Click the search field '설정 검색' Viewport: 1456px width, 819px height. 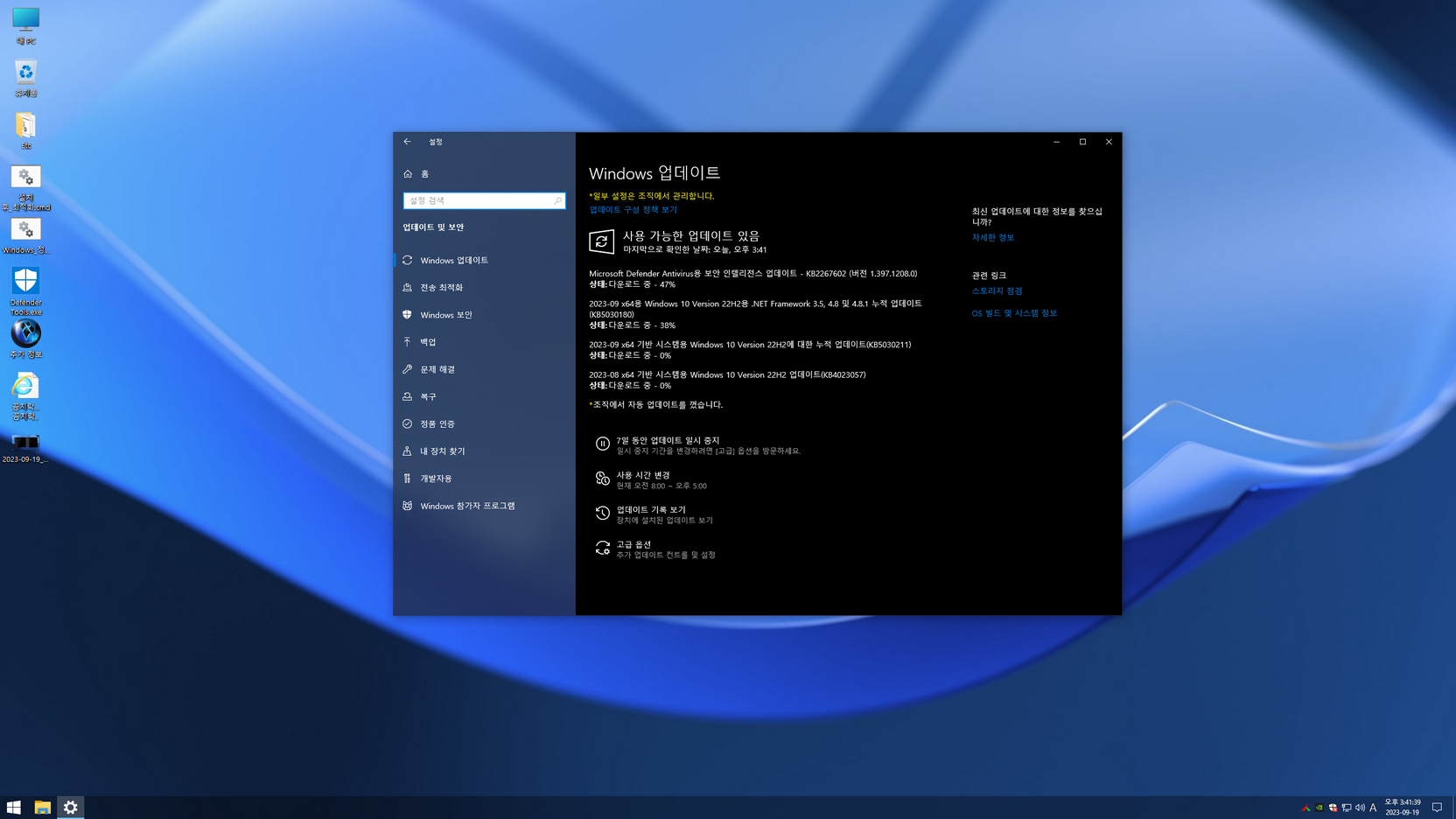click(484, 200)
